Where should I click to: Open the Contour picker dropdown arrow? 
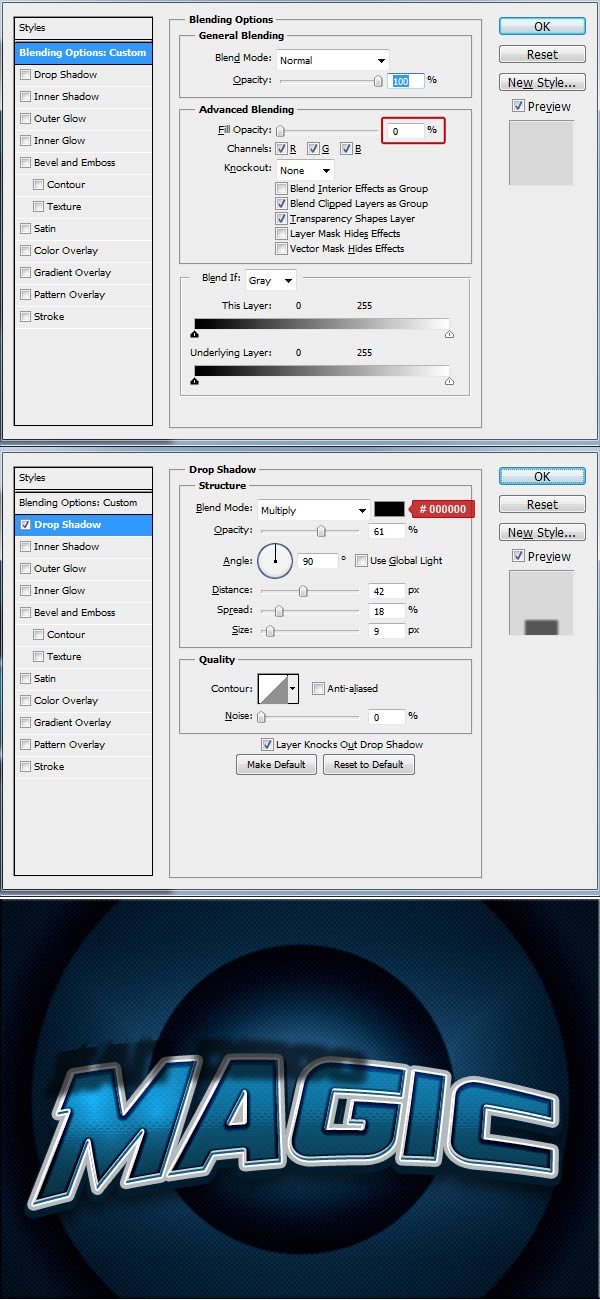coord(293,688)
